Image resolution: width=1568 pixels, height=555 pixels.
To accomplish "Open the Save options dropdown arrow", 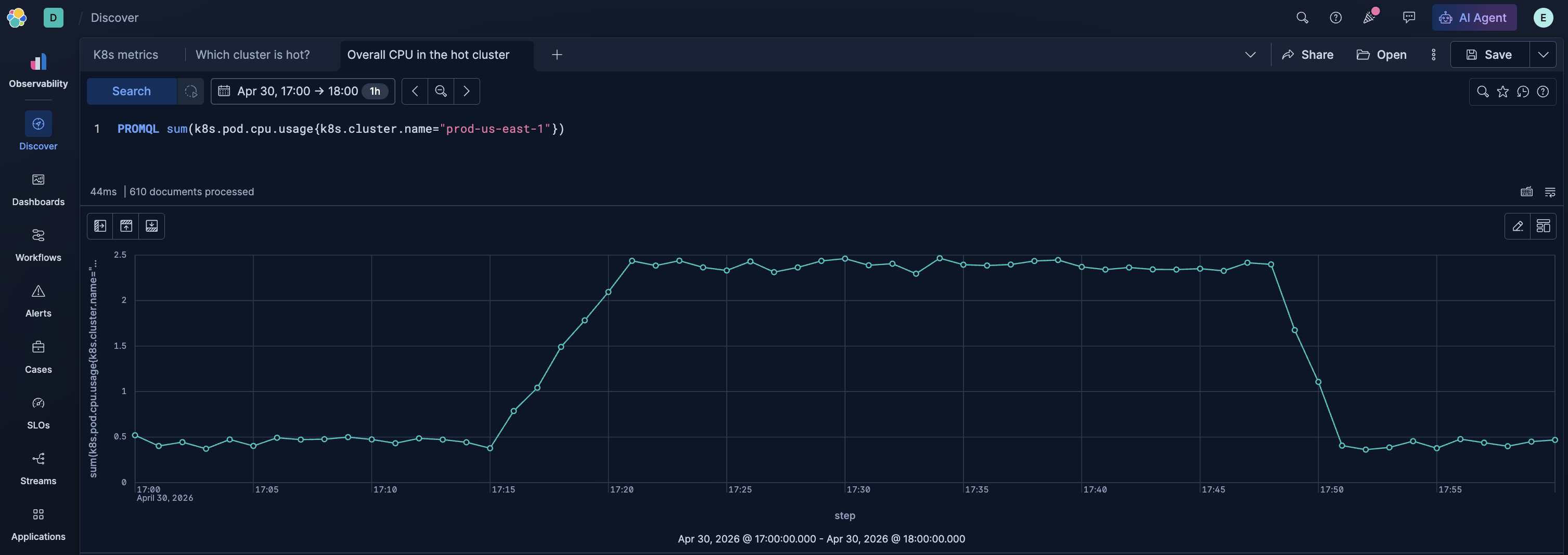I will [x=1543, y=55].
